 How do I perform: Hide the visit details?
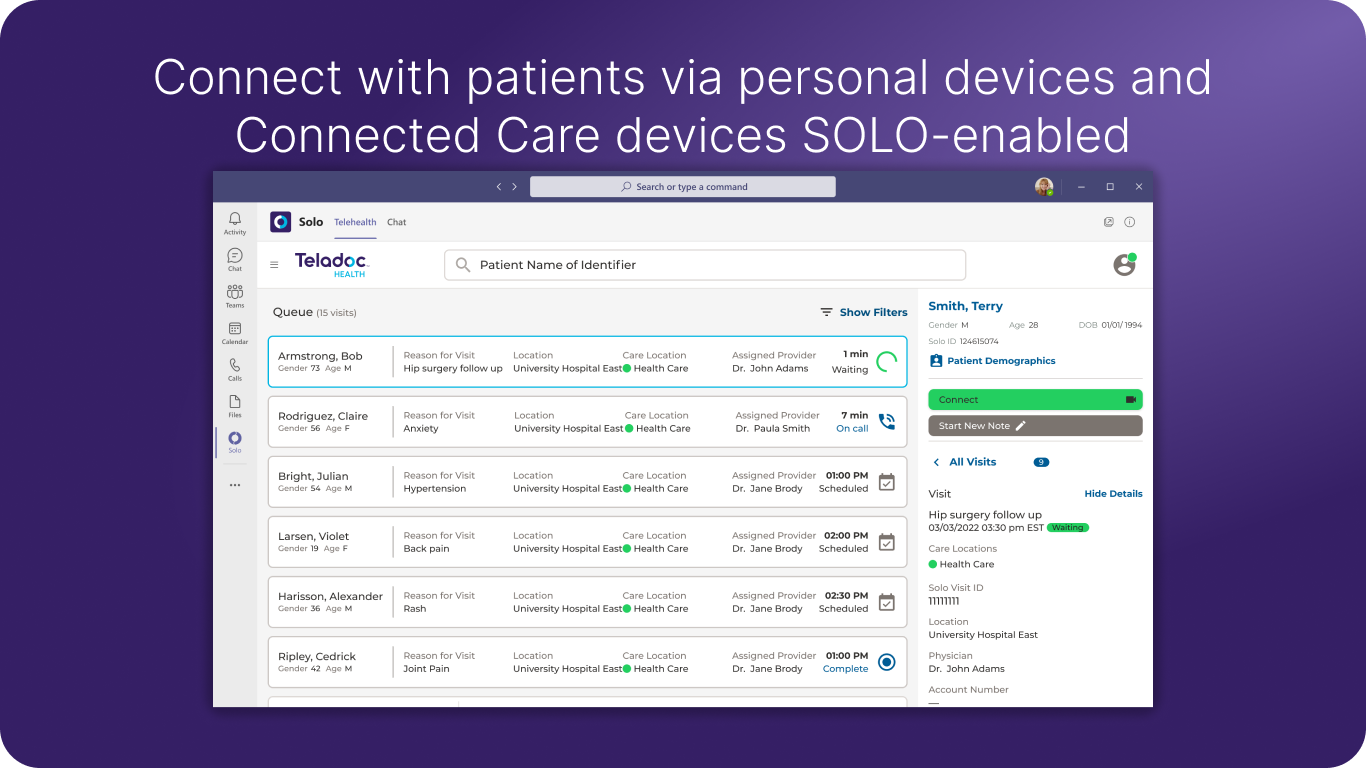1113,494
